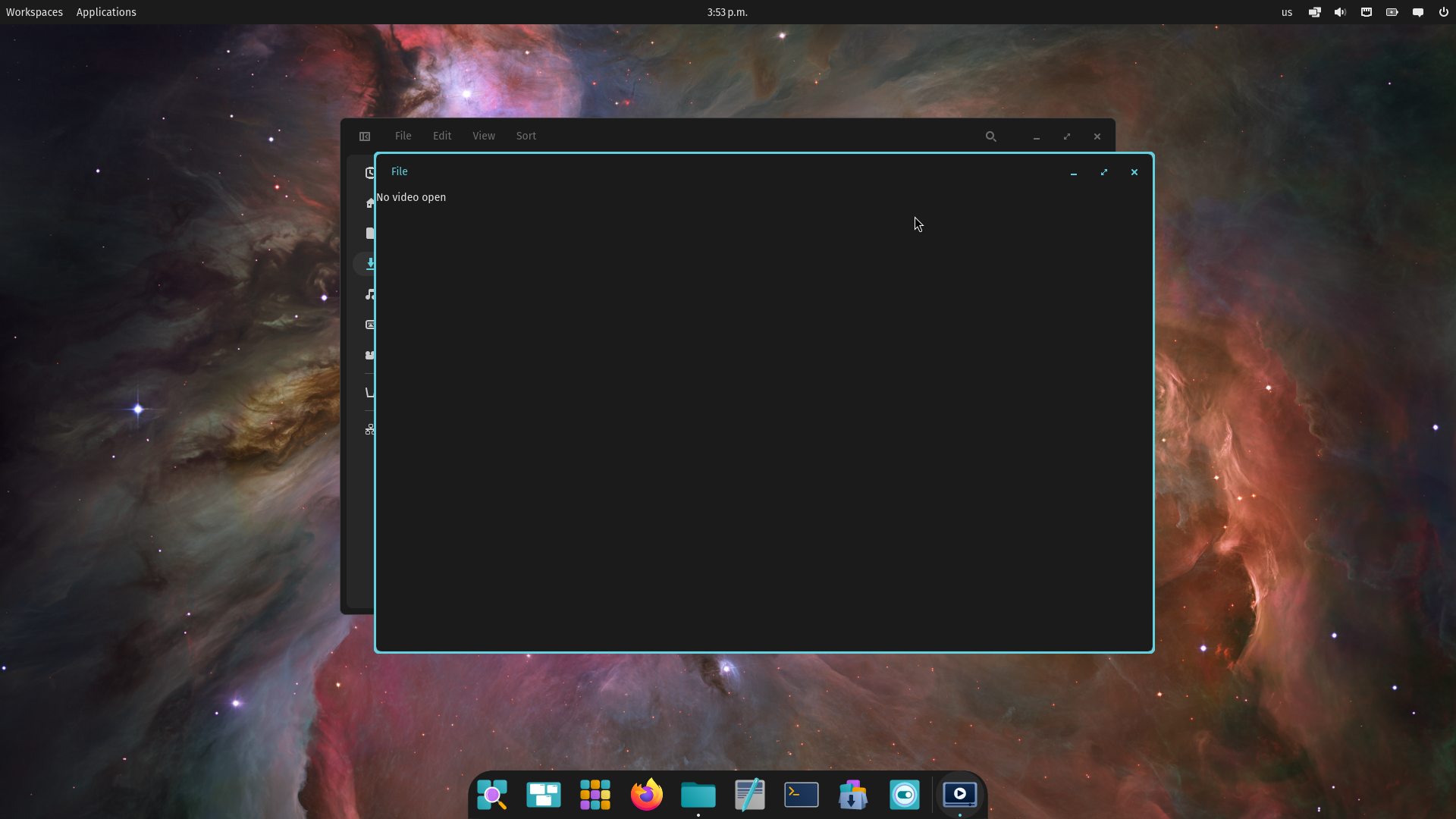The height and width of the screenshot is (819, 1456).
Task: Open the workspaces overview from the dock
Action: [x=544, y=795]
